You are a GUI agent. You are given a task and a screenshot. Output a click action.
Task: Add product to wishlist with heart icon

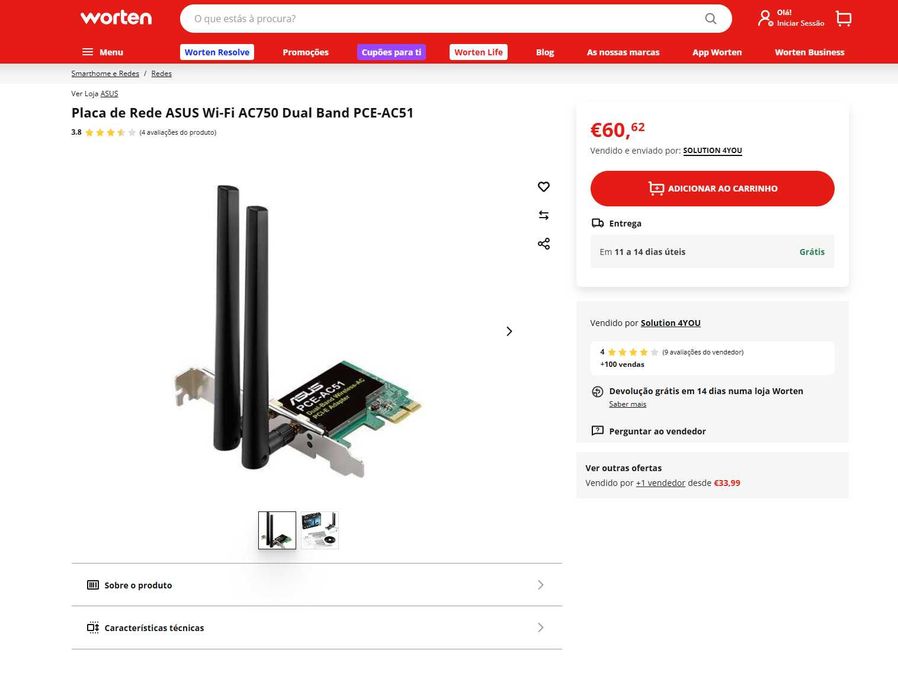coord(543,187)
